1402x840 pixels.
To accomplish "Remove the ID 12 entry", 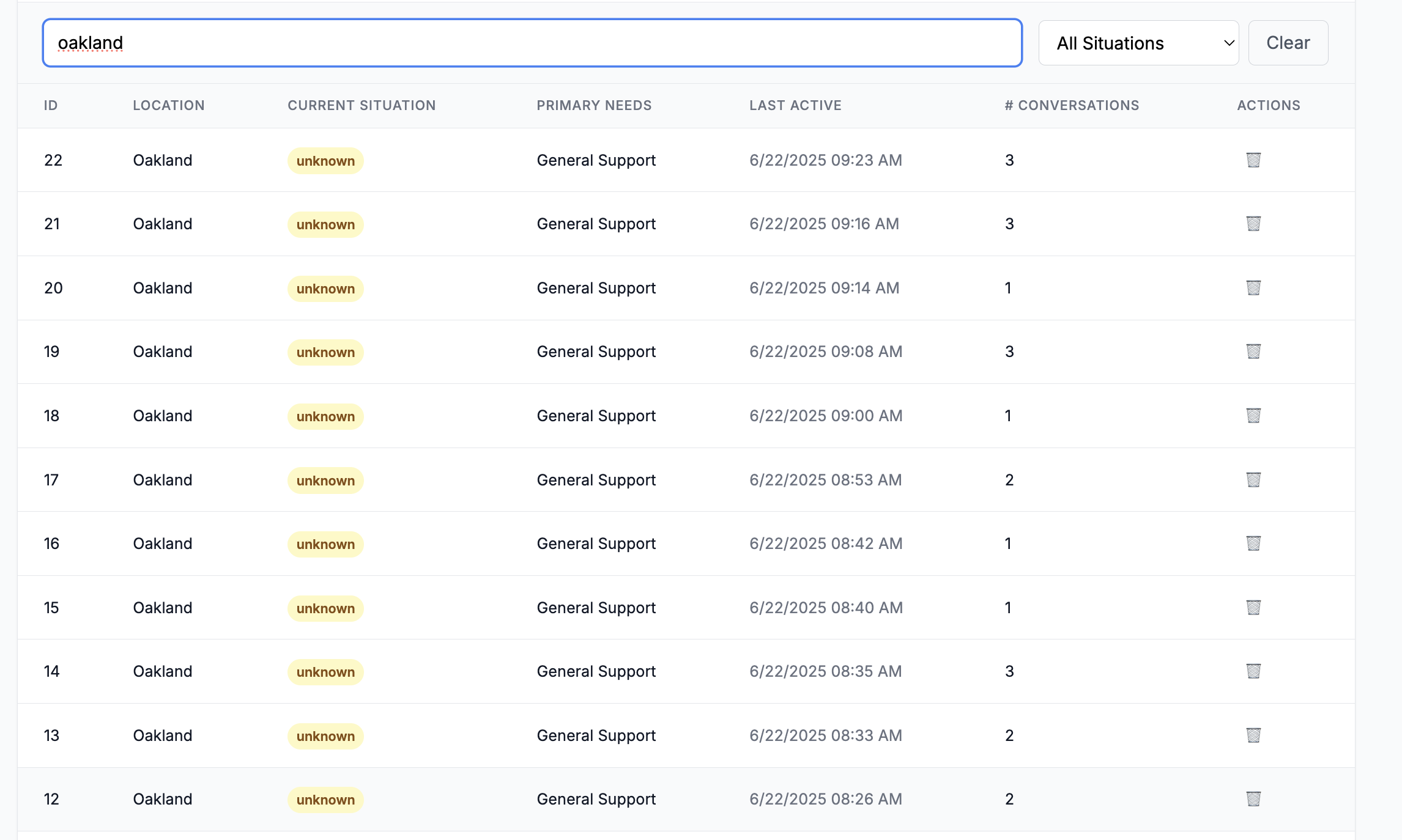I will (x=1253, y=799).
